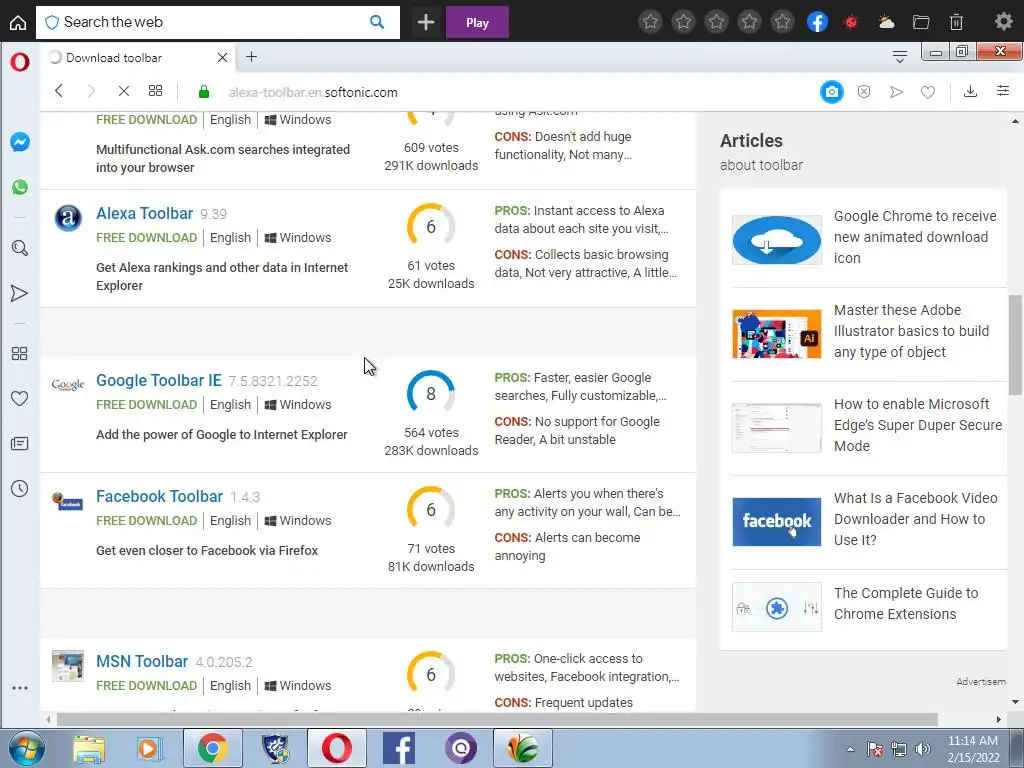Open WhatsApp in the Opera sidebar

[x=20, y=187]
